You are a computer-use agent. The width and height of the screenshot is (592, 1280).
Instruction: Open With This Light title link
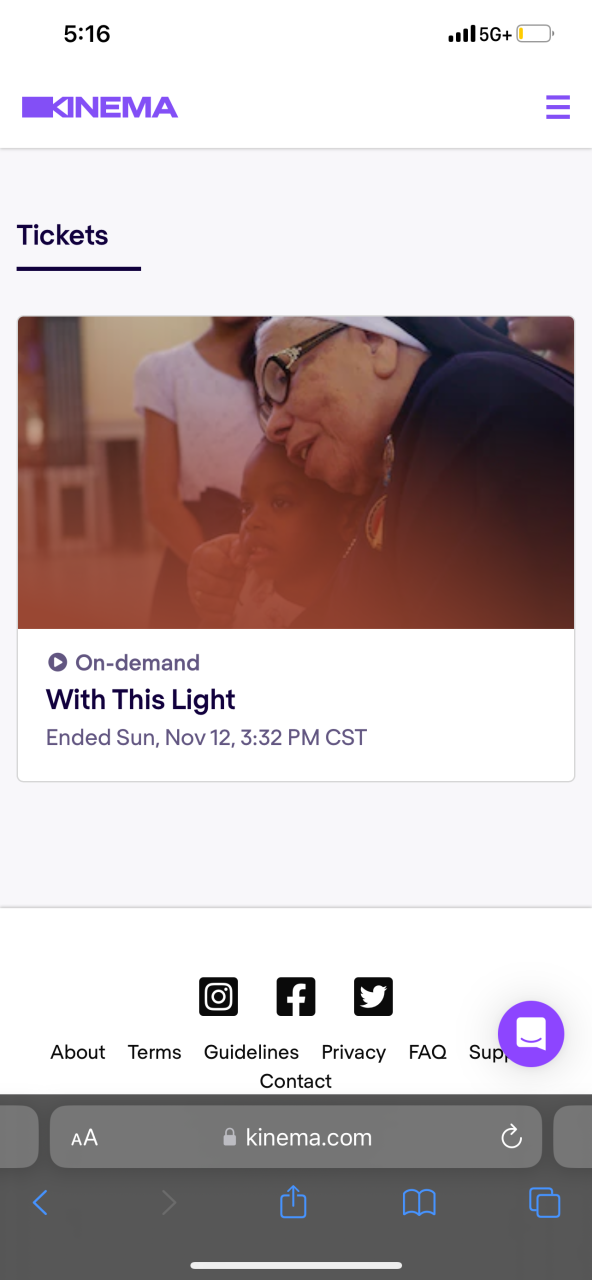[x=141, y=700]
